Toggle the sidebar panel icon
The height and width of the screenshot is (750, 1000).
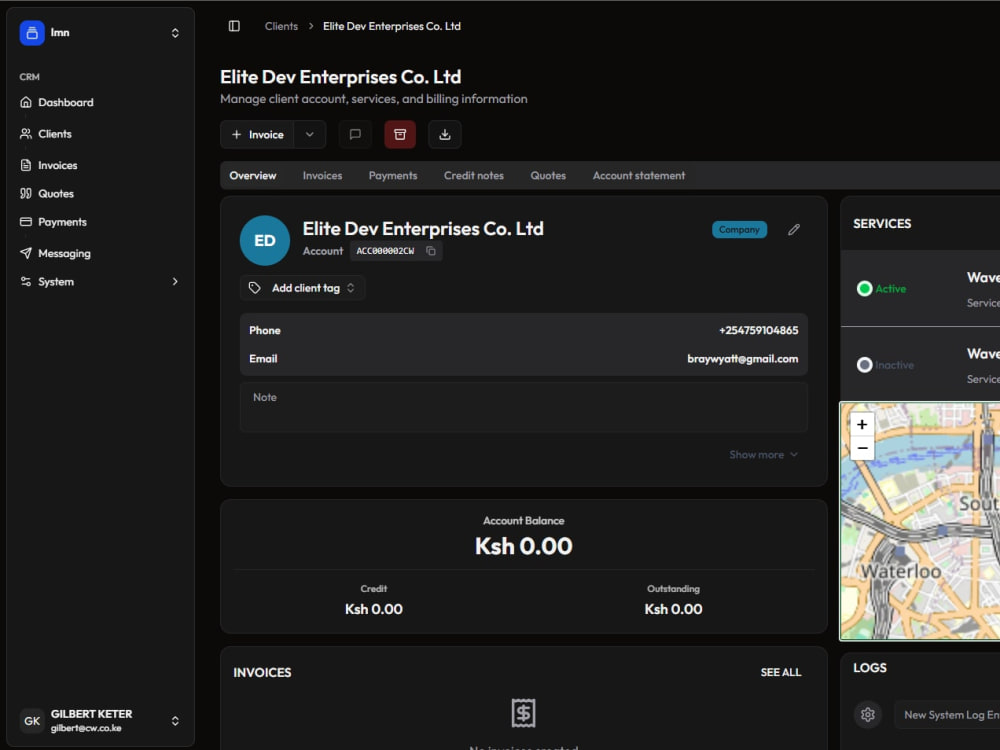click(234, 26)
